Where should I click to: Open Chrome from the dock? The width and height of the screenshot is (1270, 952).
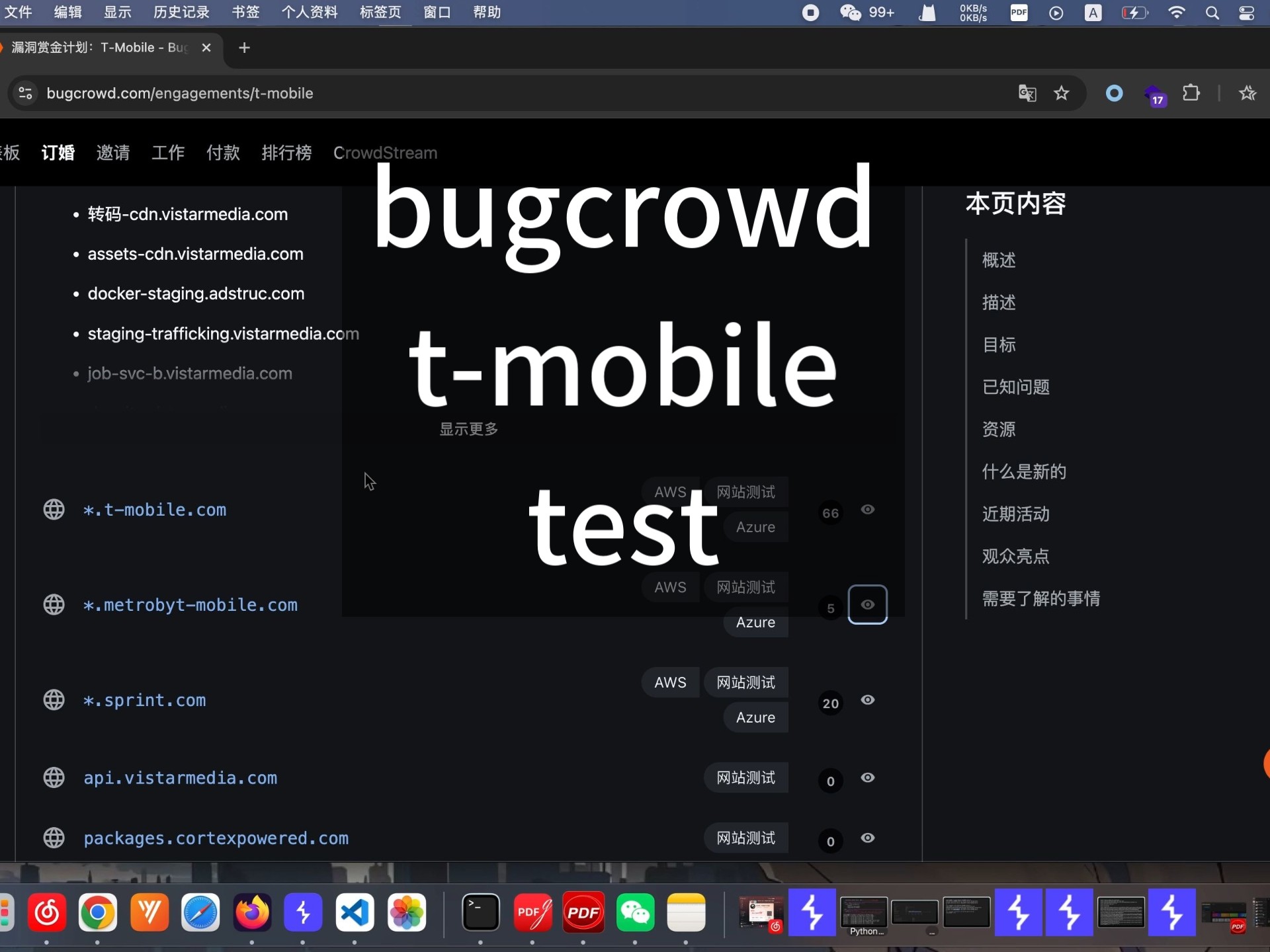pyautogui.click(x=97, y=913)
